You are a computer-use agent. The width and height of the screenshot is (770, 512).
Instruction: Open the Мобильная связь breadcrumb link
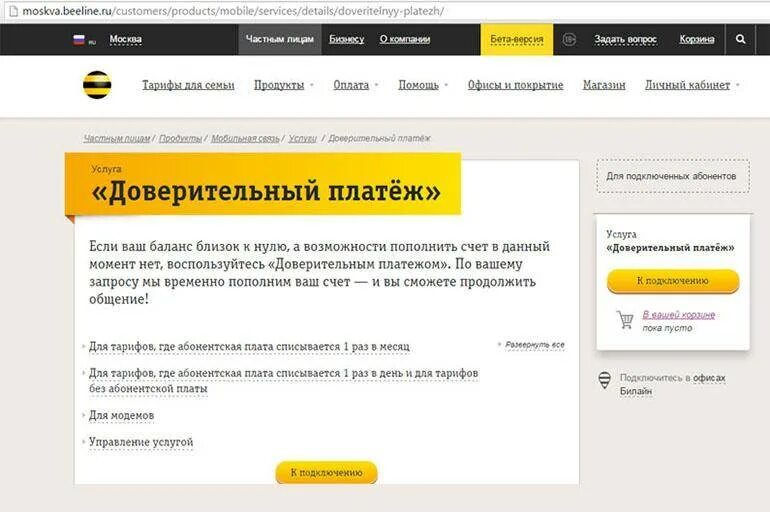coord(245,138)
